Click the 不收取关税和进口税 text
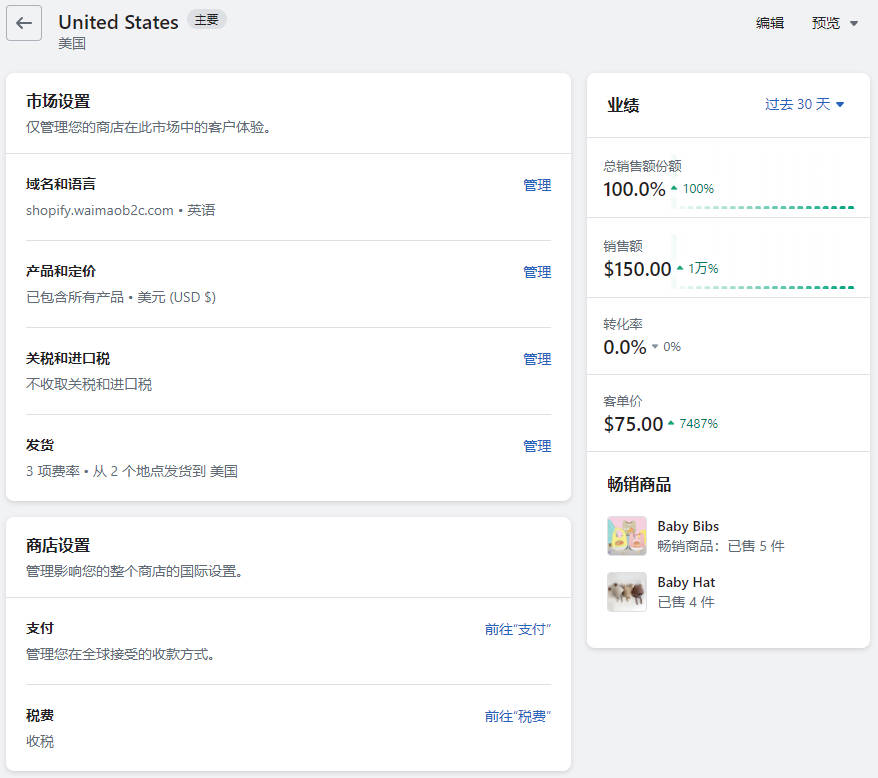The height and width of the screenshot is (778, 878). point(89,384)
